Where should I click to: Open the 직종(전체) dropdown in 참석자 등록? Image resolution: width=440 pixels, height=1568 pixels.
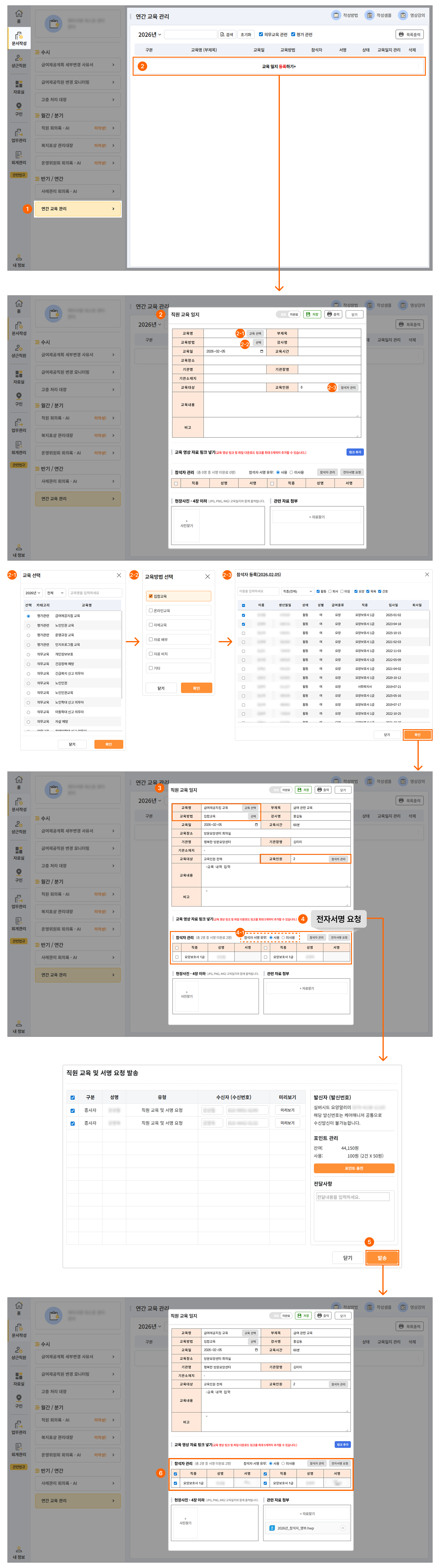pyautogui.click(x=298, y=591)
